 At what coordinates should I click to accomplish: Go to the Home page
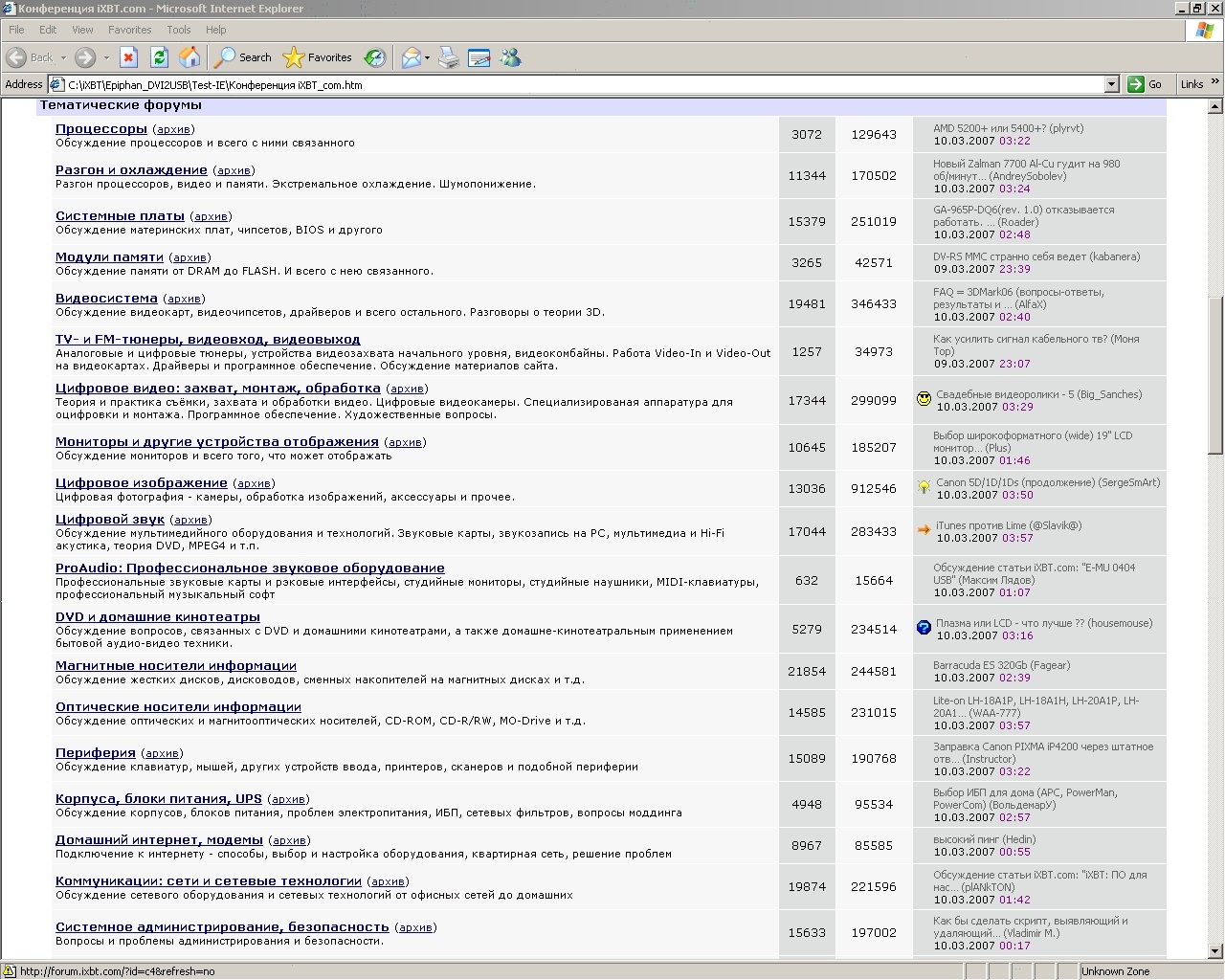pos(189,57)
